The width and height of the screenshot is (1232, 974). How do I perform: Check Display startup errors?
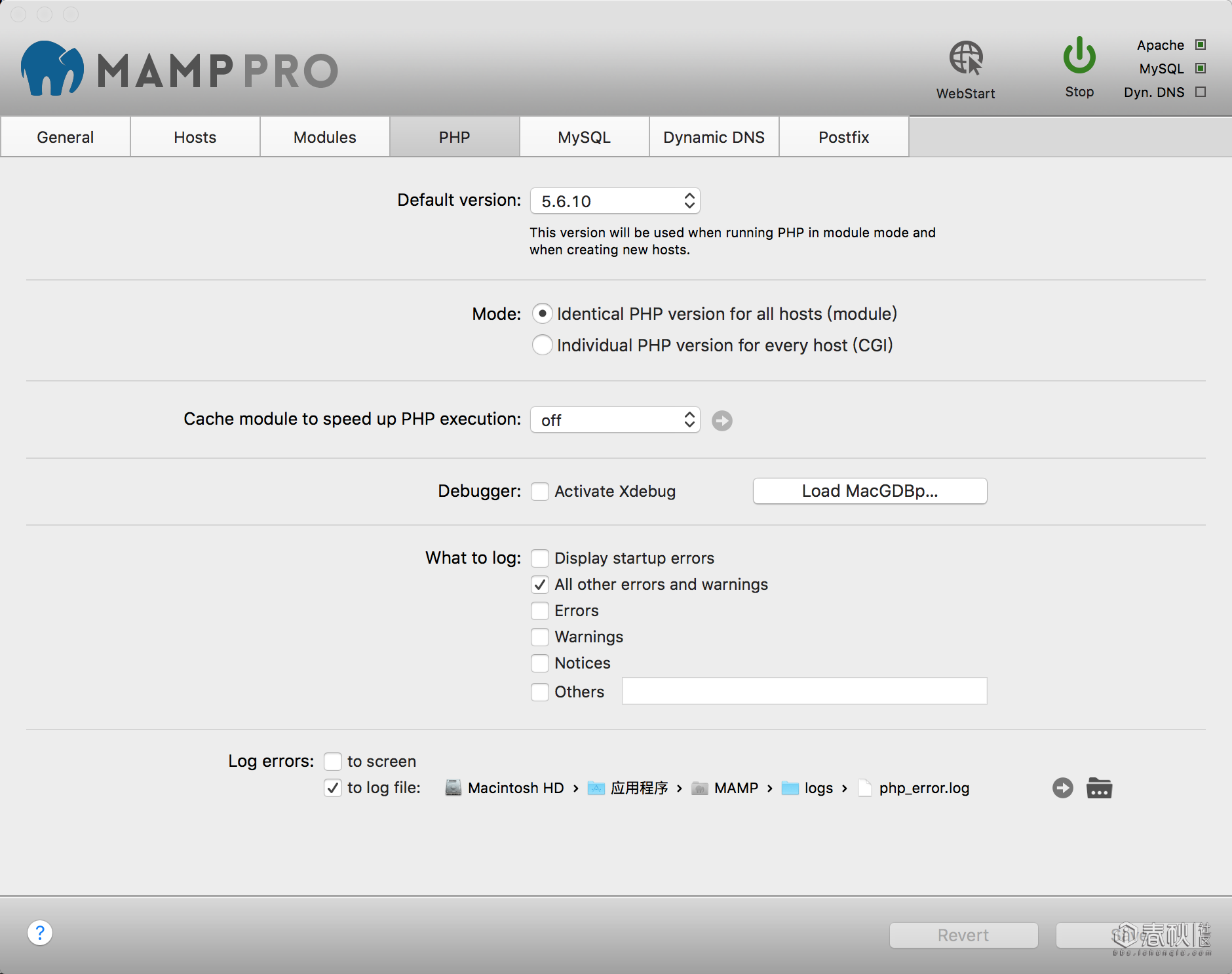(540, 558)
